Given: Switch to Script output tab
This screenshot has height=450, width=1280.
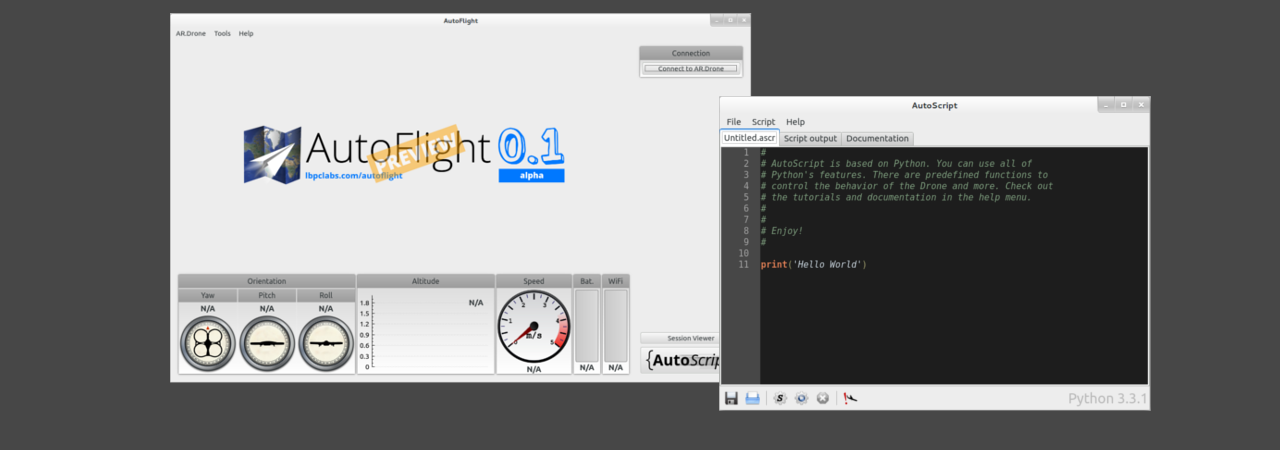Looking at the screenshot, I should coord(810,138).
